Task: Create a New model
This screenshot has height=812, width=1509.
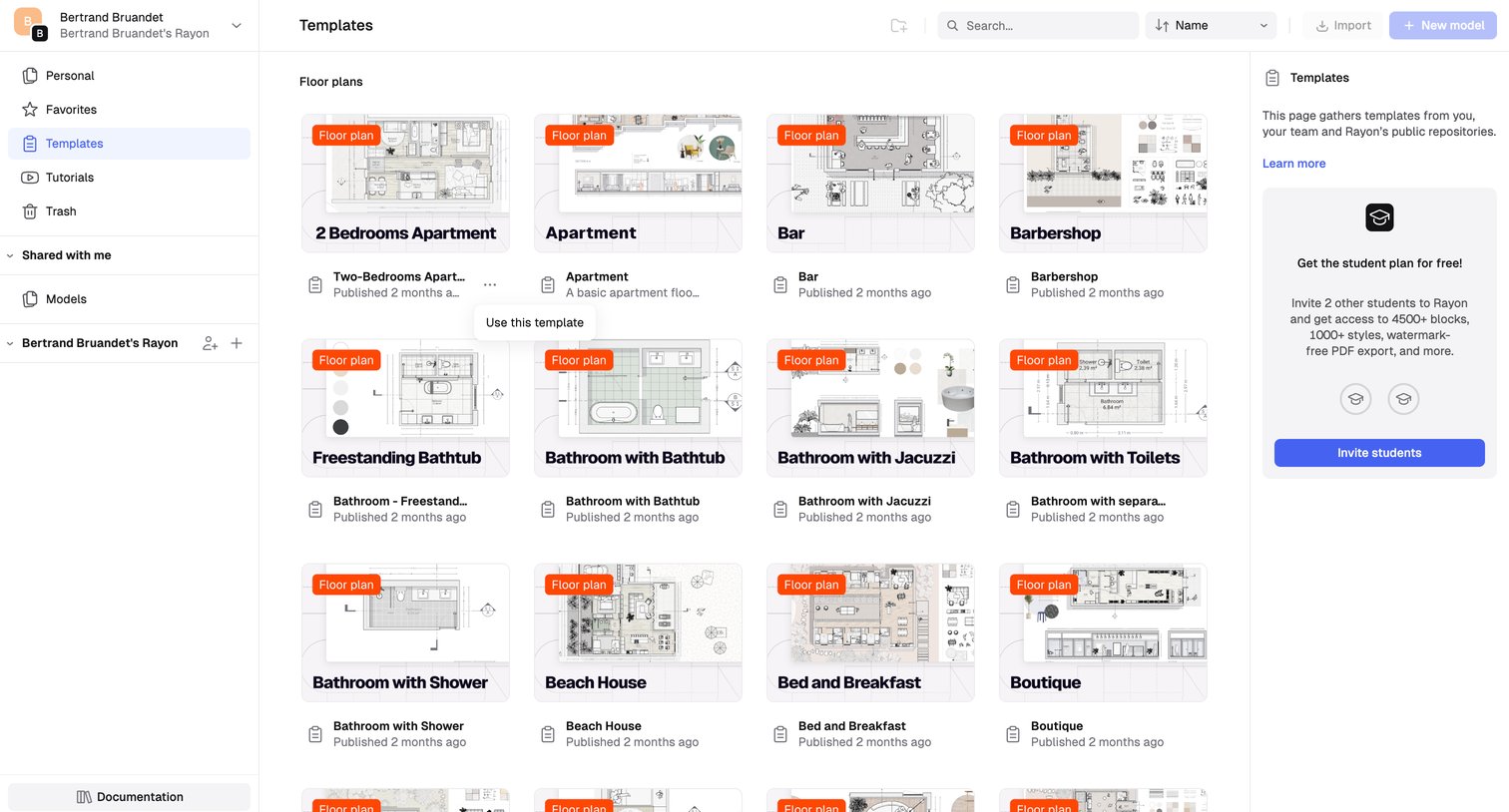Action: [1443, 25]
